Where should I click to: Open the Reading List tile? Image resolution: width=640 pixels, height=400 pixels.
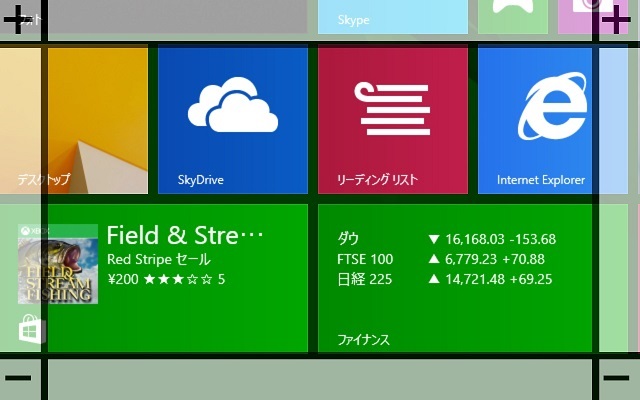(x=392, y=120)
